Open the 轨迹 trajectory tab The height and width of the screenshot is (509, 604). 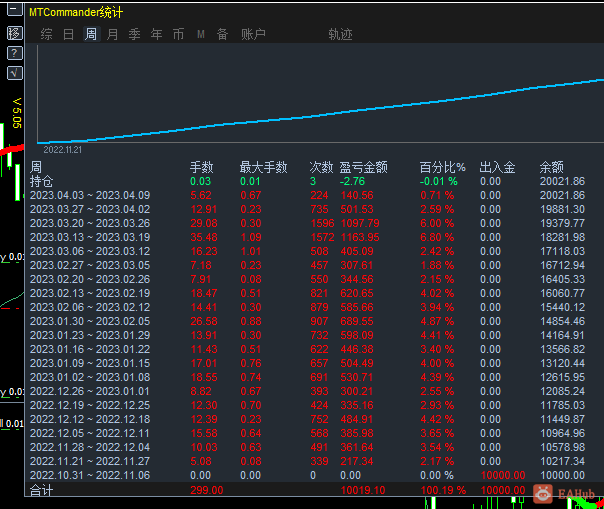tap(340, 34)
